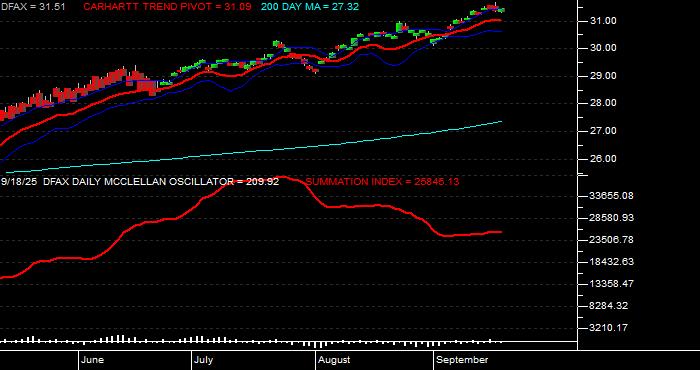
Task: Click the right end of the cyan 200-day MA line
Action: [501, 121]
